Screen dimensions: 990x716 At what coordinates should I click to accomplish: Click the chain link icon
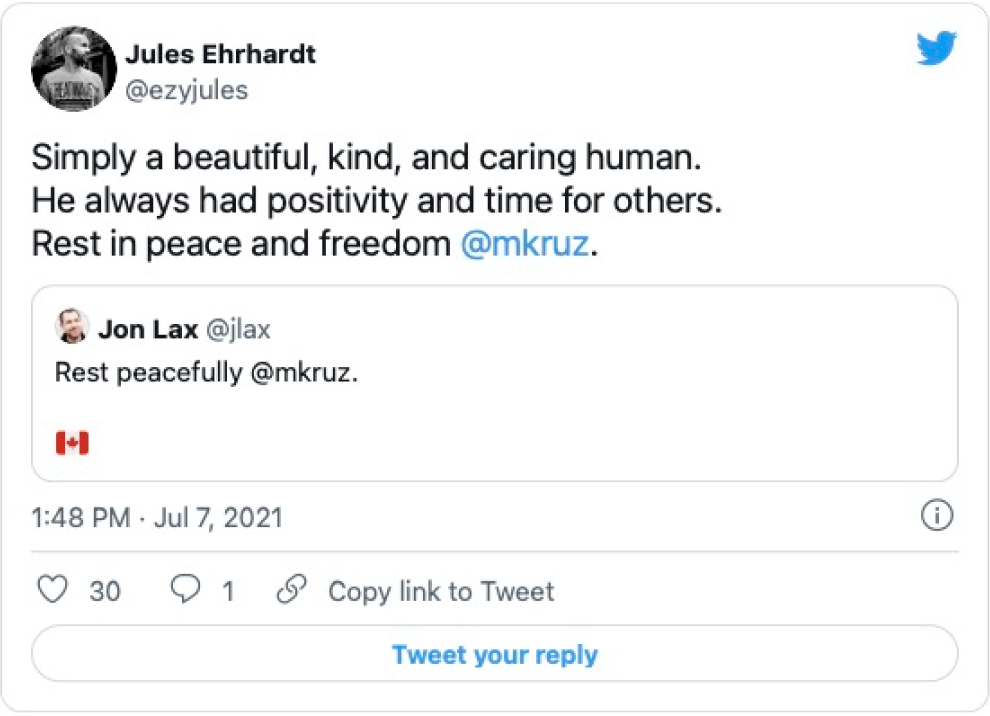[291, 591]
